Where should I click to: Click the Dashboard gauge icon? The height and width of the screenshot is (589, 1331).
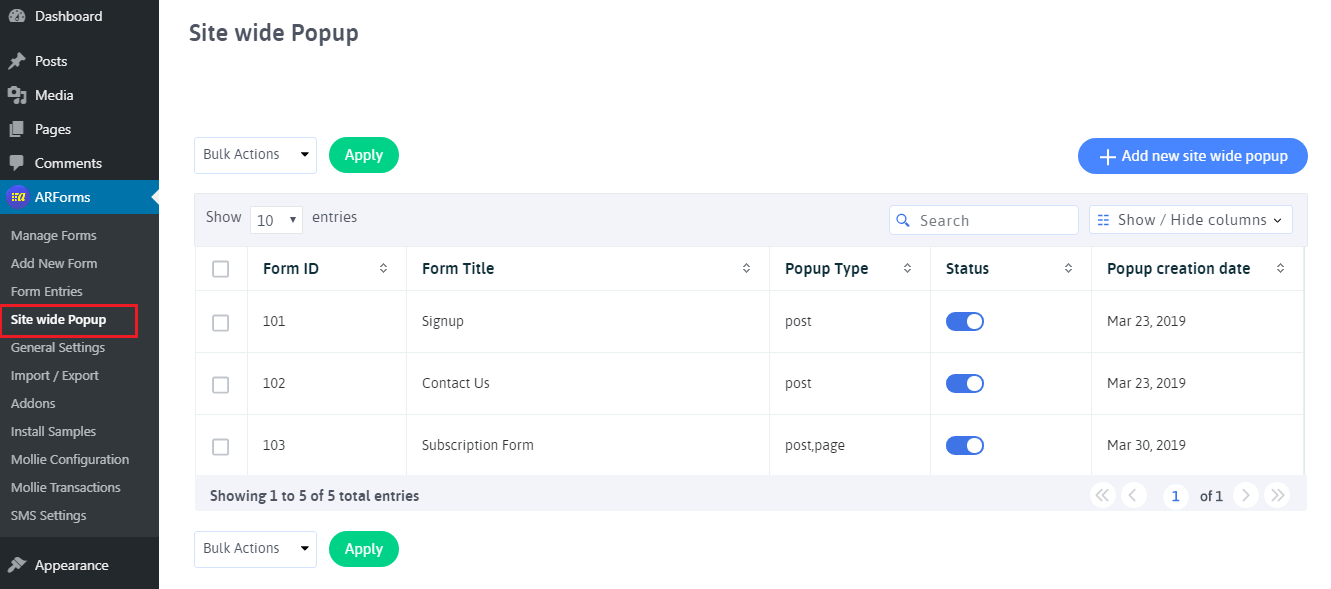pos(17,16)
